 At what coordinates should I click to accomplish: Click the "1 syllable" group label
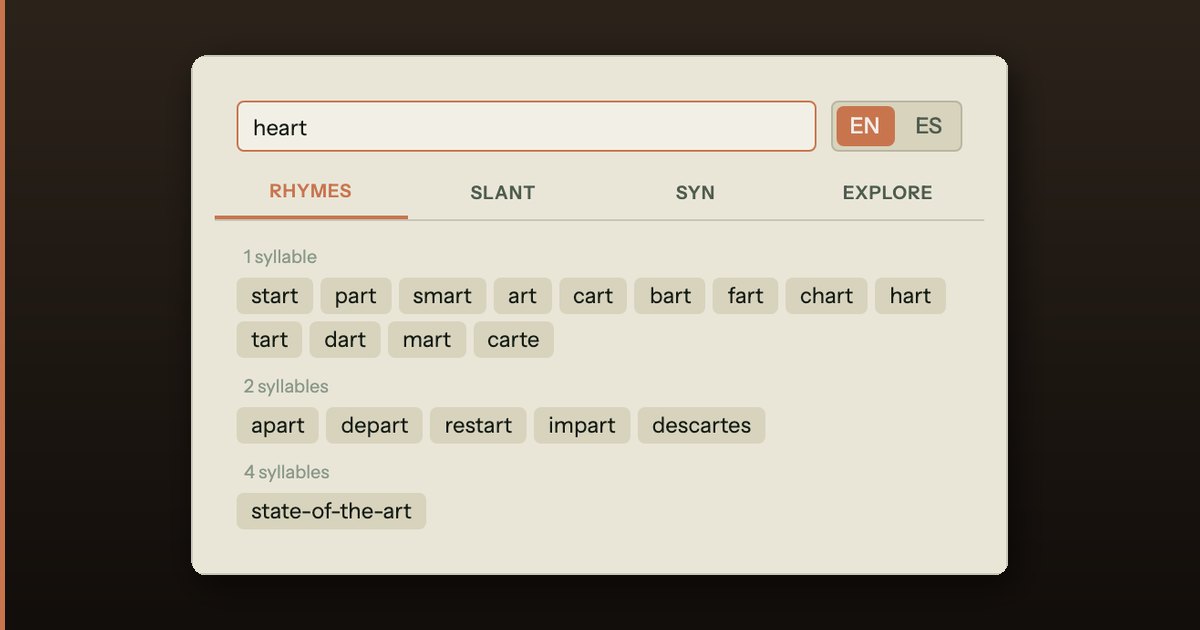click(x=280, y=257)
